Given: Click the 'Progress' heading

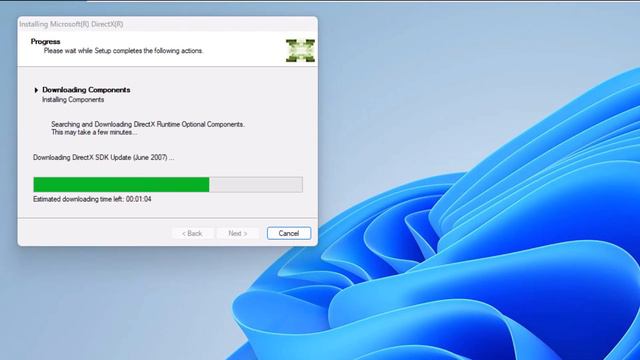Looking at the screenshot, I should point(45,42).
